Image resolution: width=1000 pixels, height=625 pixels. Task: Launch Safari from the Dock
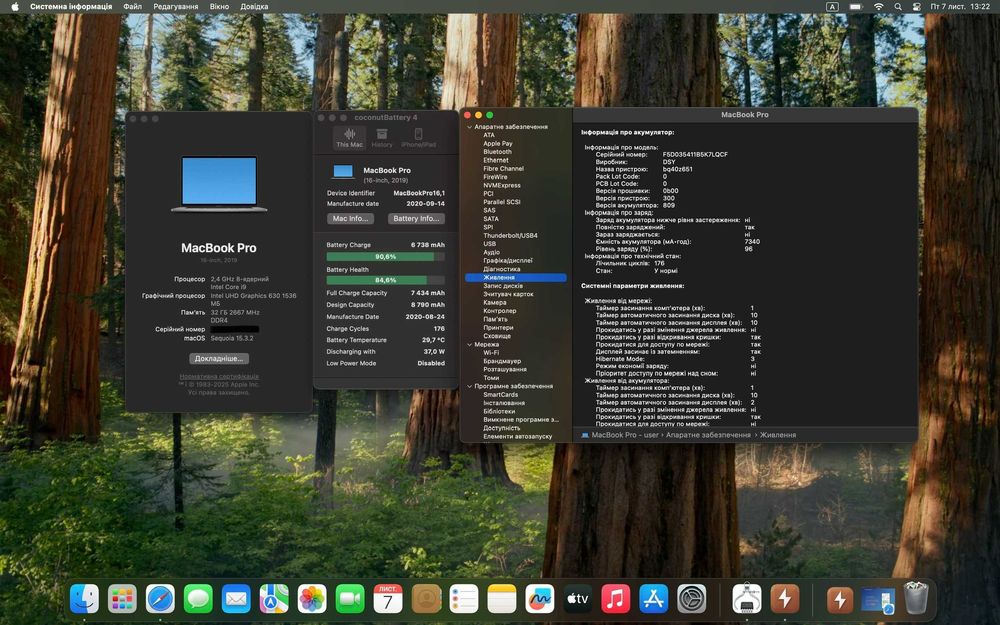pyautogui.click(x=160, y=599)
